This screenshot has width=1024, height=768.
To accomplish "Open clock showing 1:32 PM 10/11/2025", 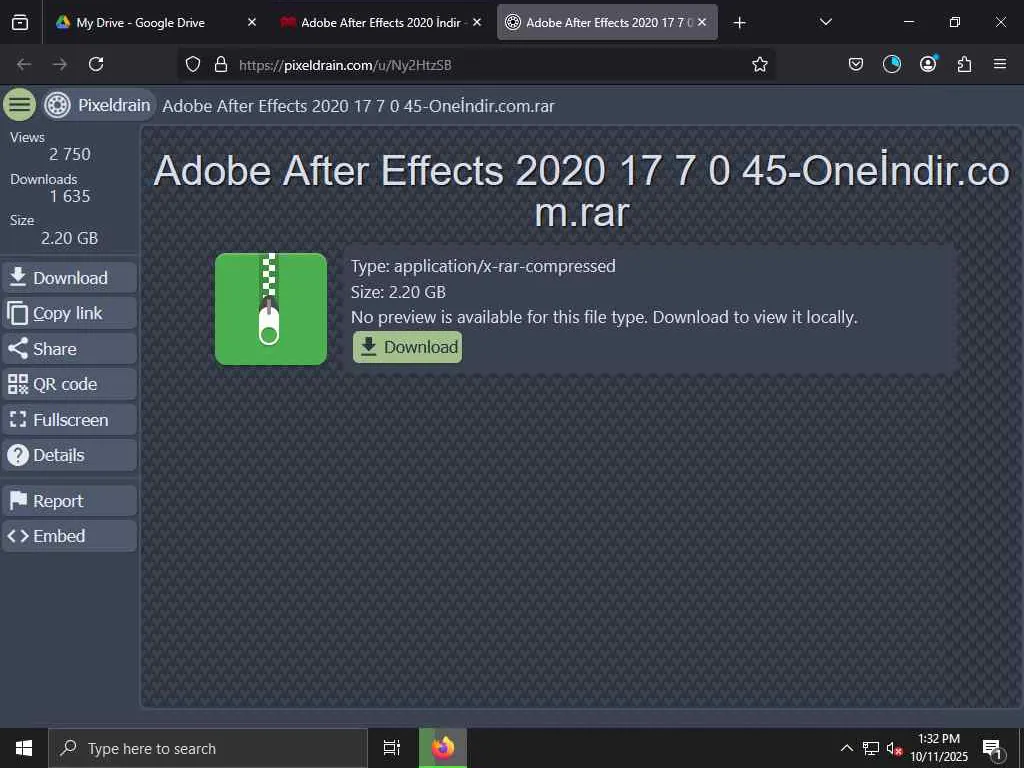I will (938, 748).
